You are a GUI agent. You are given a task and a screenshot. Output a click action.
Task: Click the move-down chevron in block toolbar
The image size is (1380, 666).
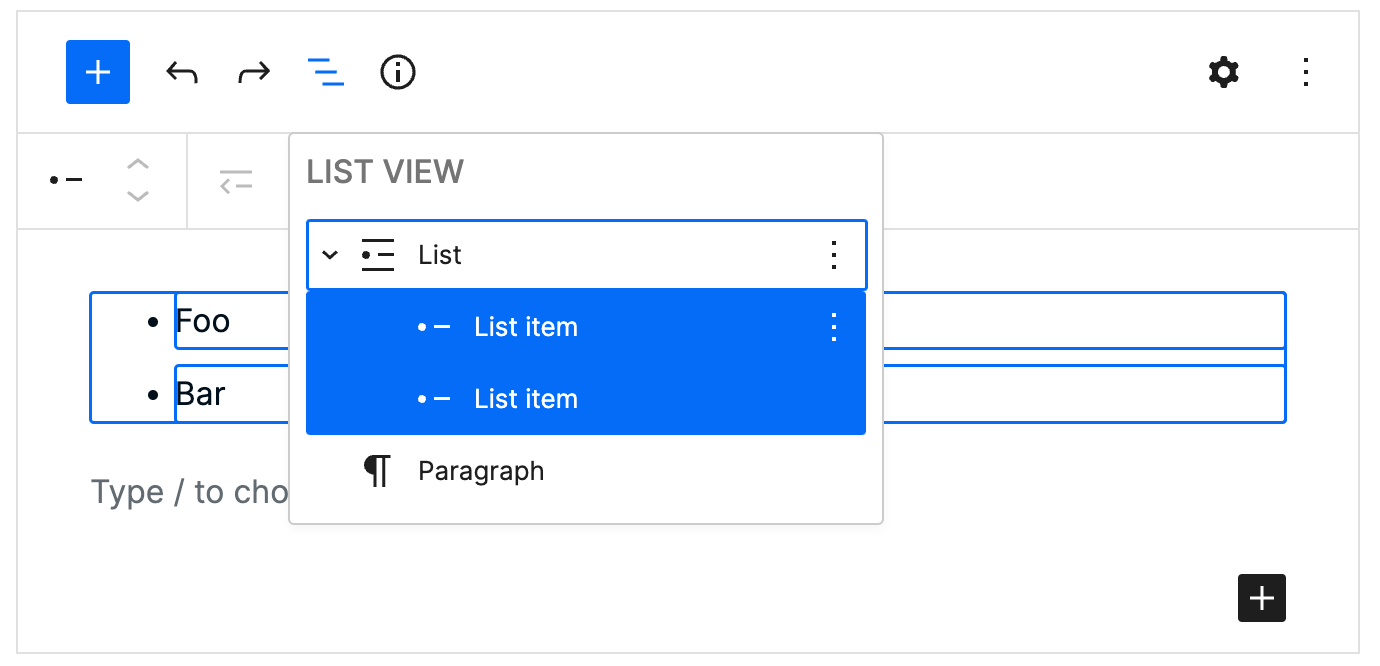137,198
